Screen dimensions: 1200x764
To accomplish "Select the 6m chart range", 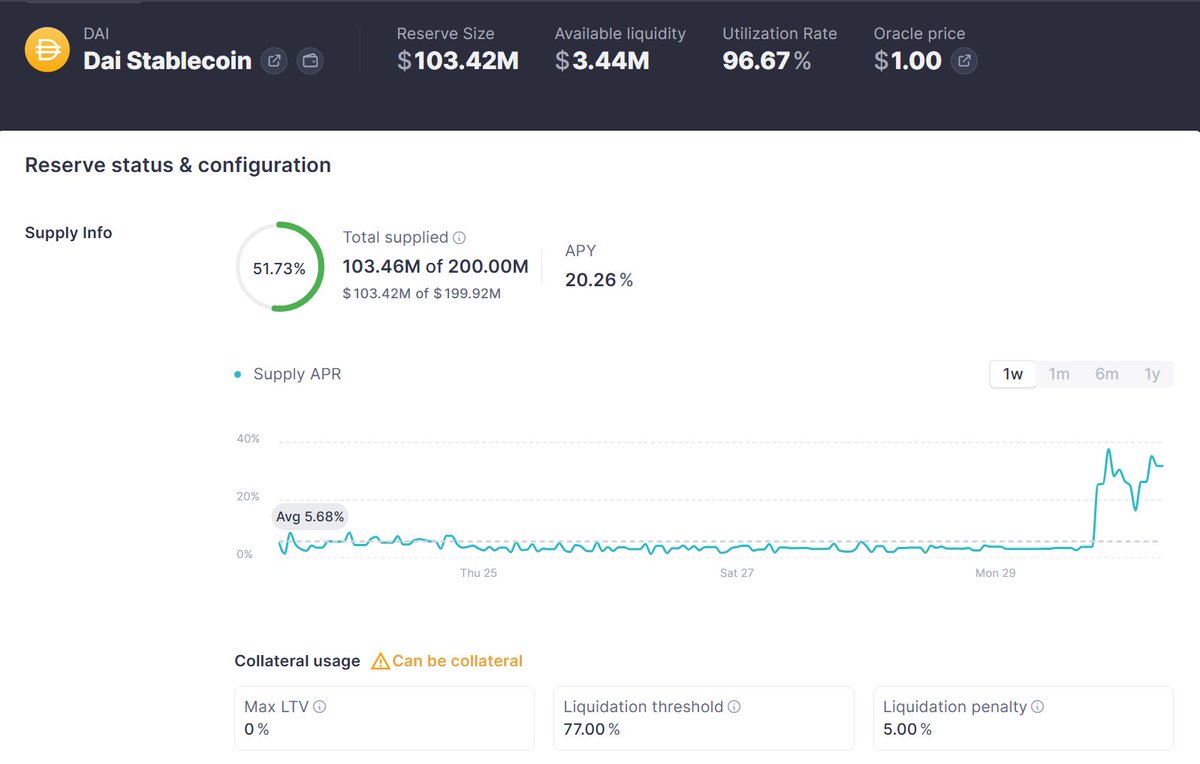I will coord(1106,374).
